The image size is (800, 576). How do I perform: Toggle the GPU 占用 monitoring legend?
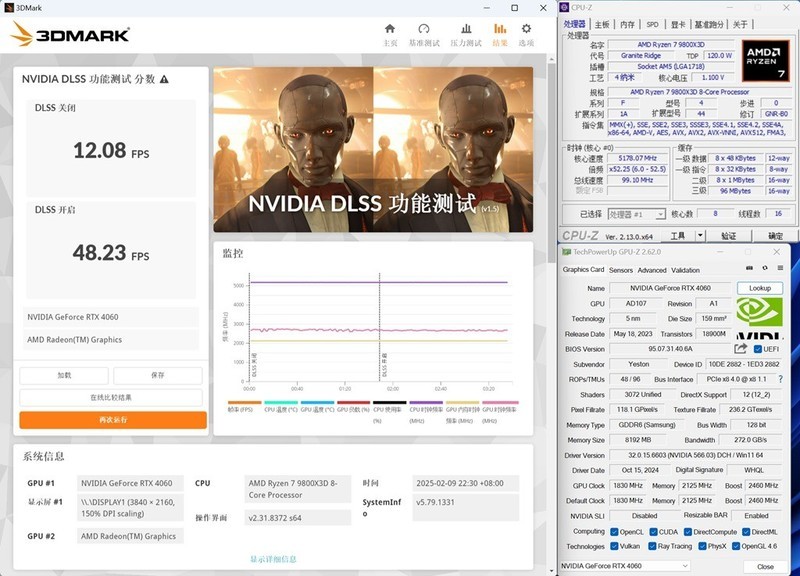pos(352,404)
